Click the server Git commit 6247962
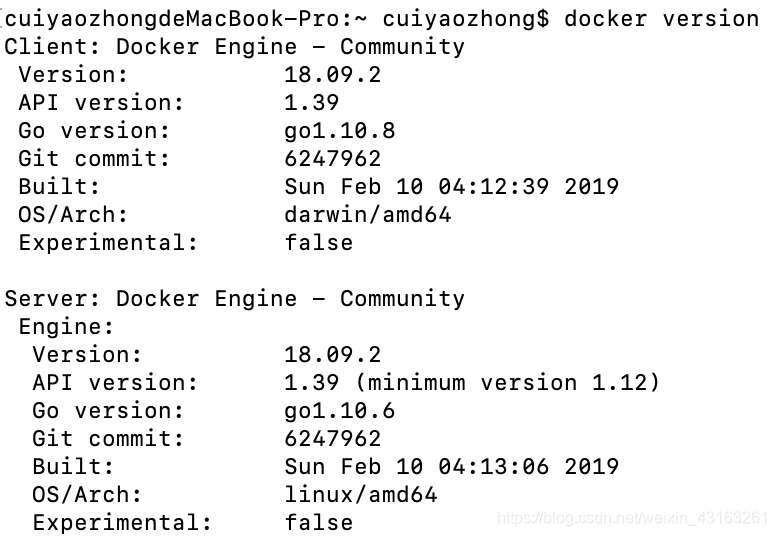Image resolution: width=776 pixels, height=536 pixels. pyautogui.click(x=333, y=439)
